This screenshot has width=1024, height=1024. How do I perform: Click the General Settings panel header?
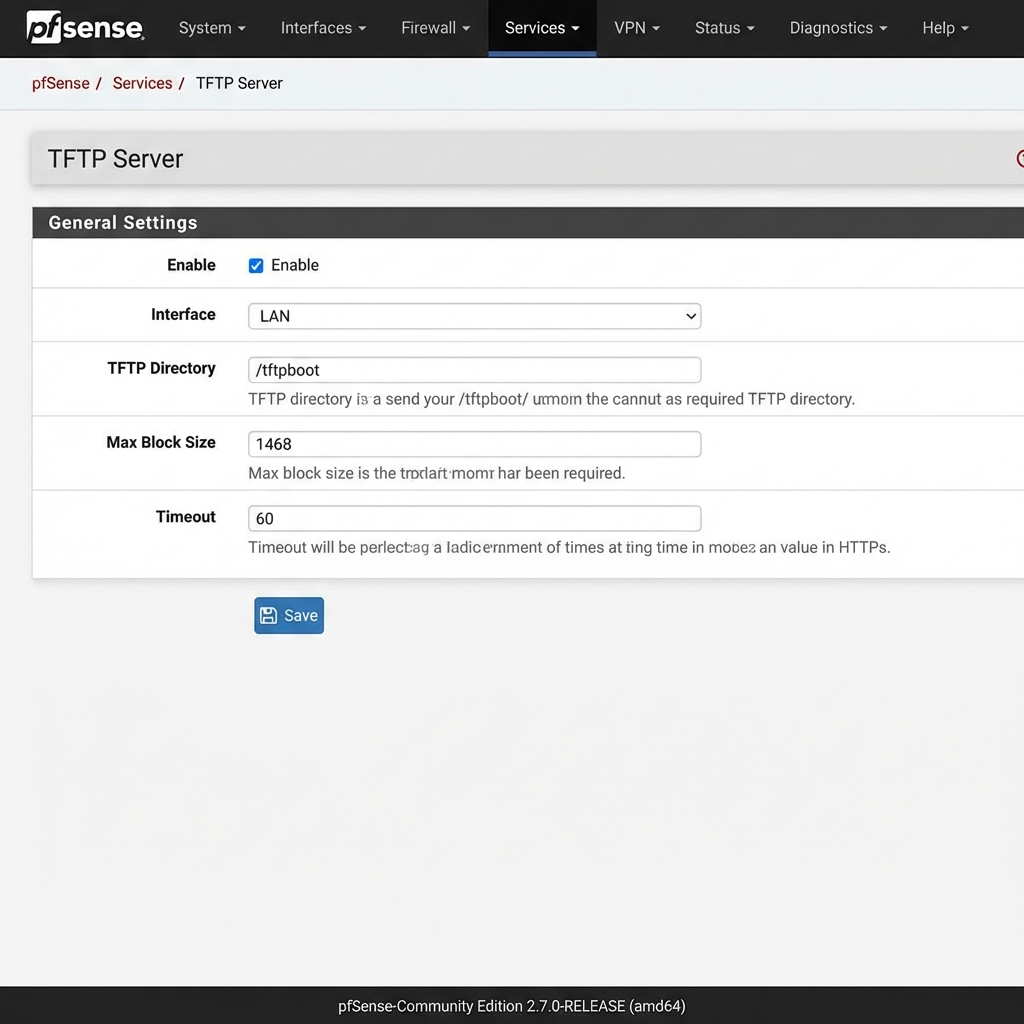pos(122,222)
